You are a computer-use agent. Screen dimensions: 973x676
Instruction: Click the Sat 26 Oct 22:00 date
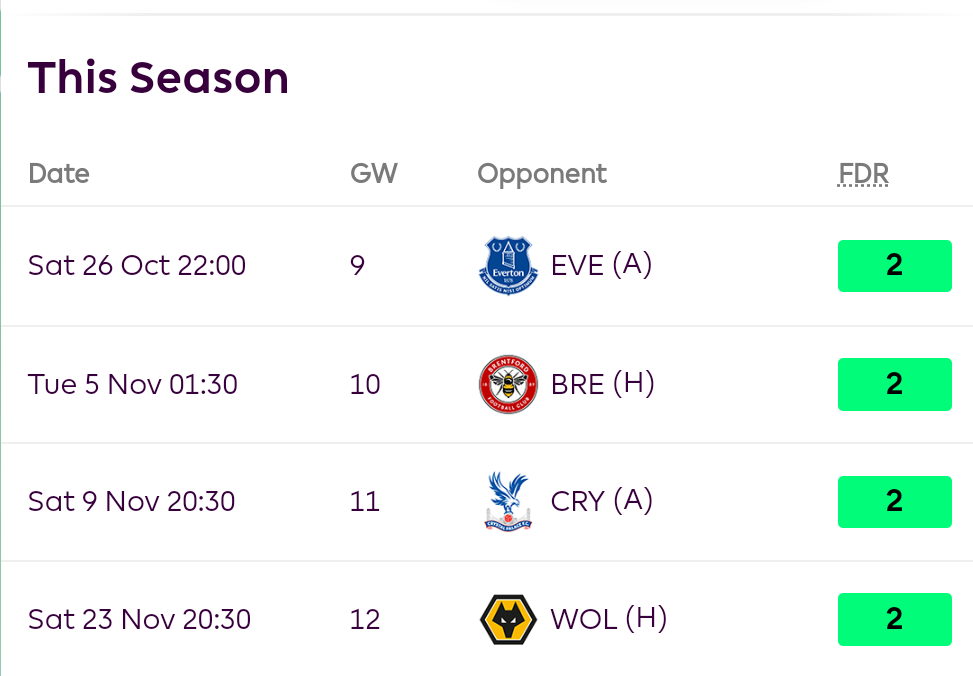click(137, 265)
